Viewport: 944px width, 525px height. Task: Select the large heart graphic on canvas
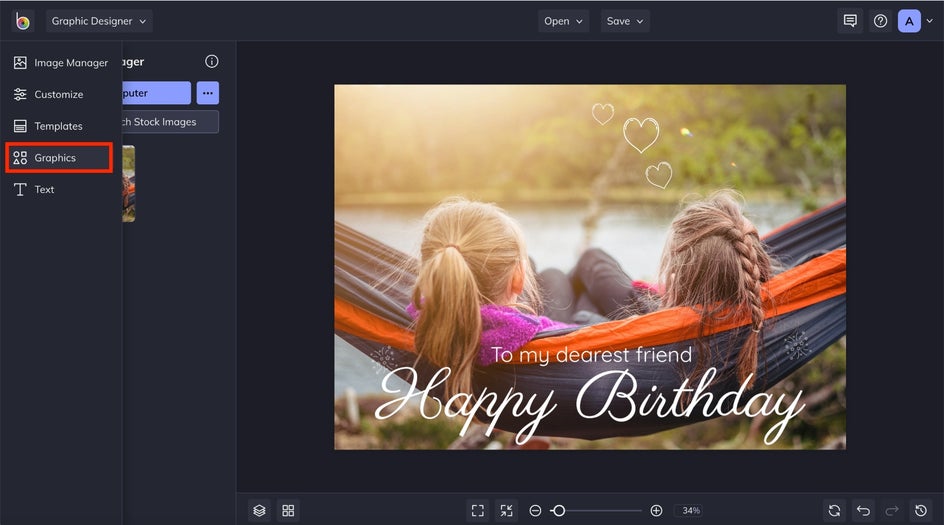(x=641, y=134)
